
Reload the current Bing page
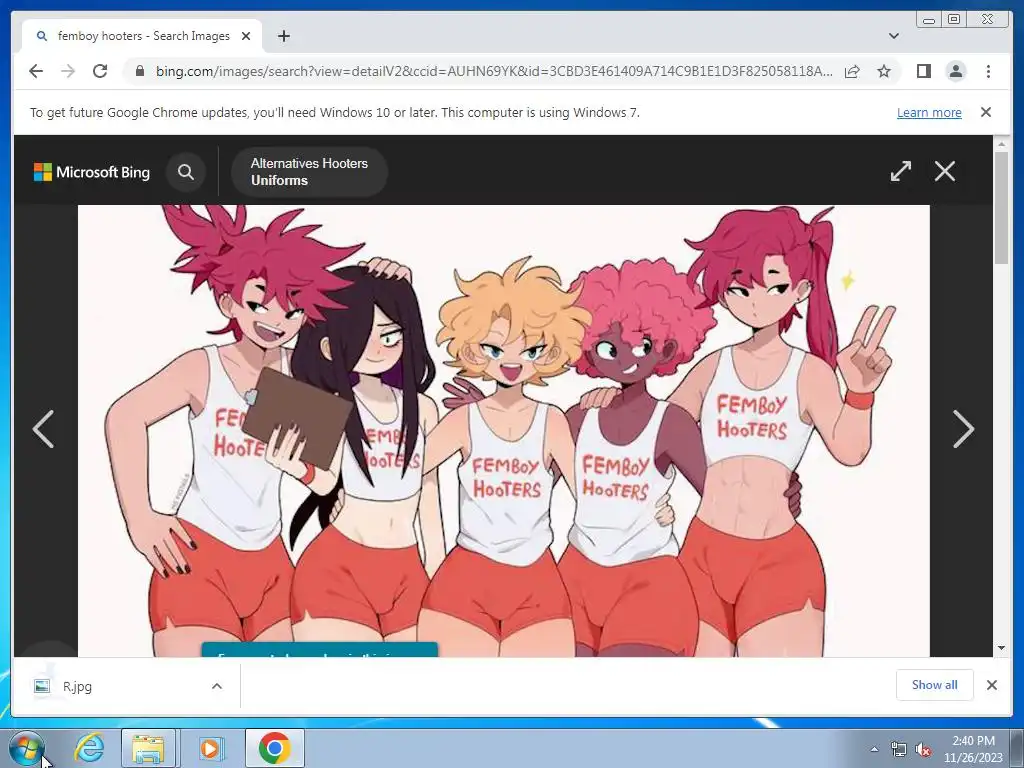(x=100, y=71)
